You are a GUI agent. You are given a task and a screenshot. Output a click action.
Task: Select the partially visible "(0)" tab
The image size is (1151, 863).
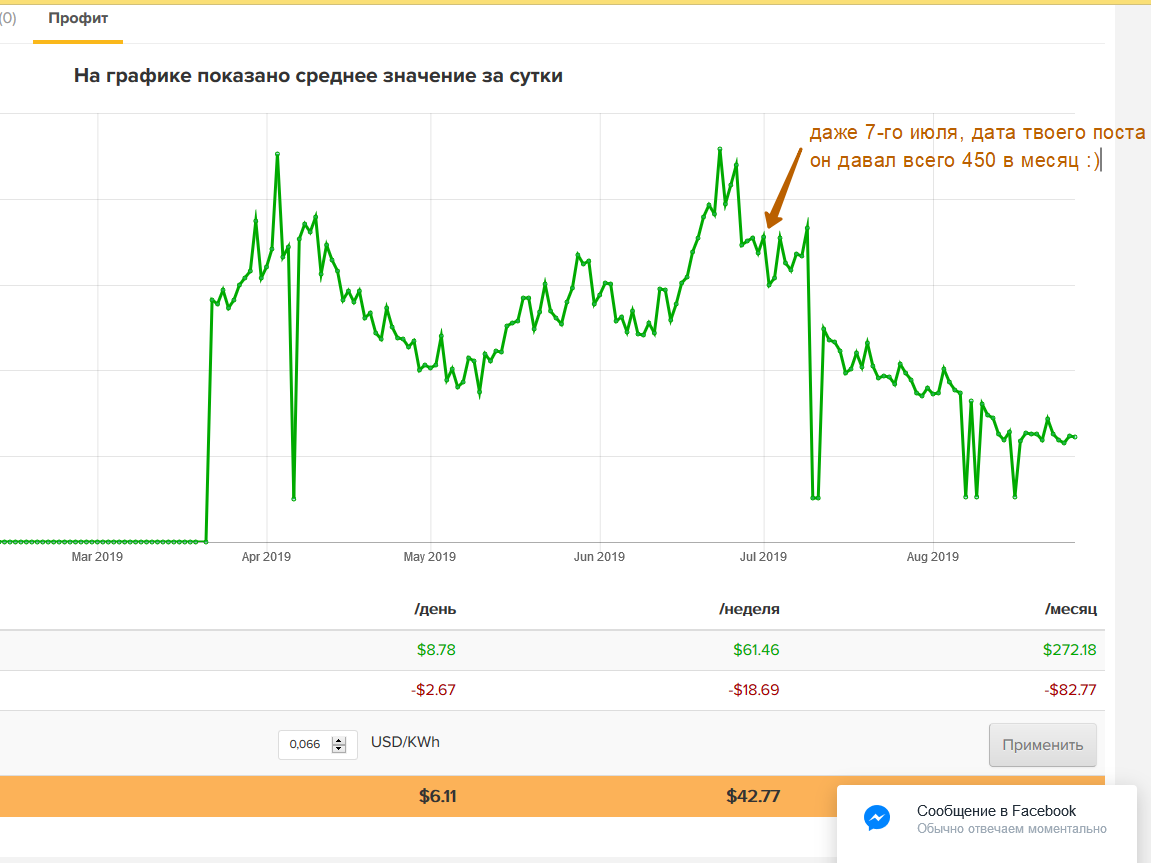coord(8,18)
